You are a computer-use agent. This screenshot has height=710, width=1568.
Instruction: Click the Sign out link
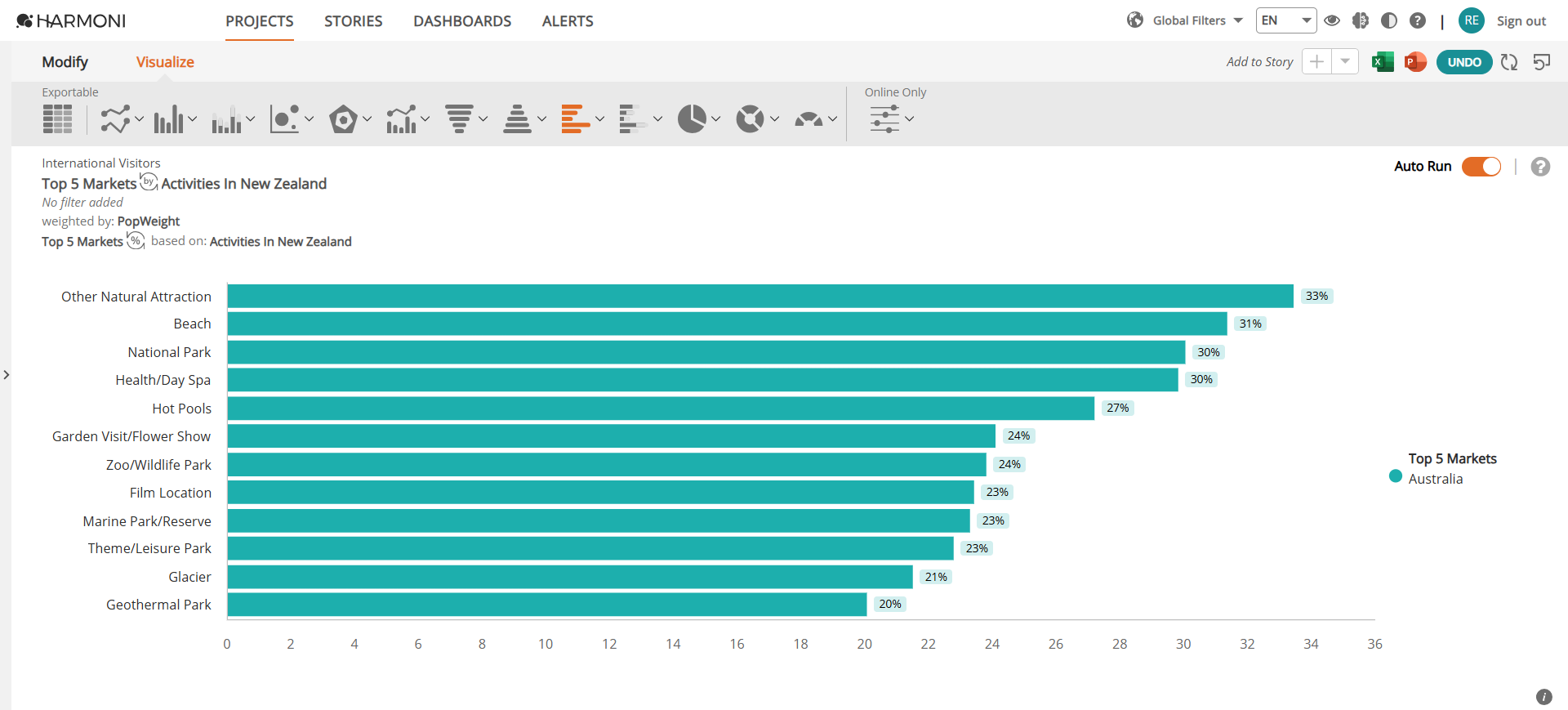coord(1521,21)
